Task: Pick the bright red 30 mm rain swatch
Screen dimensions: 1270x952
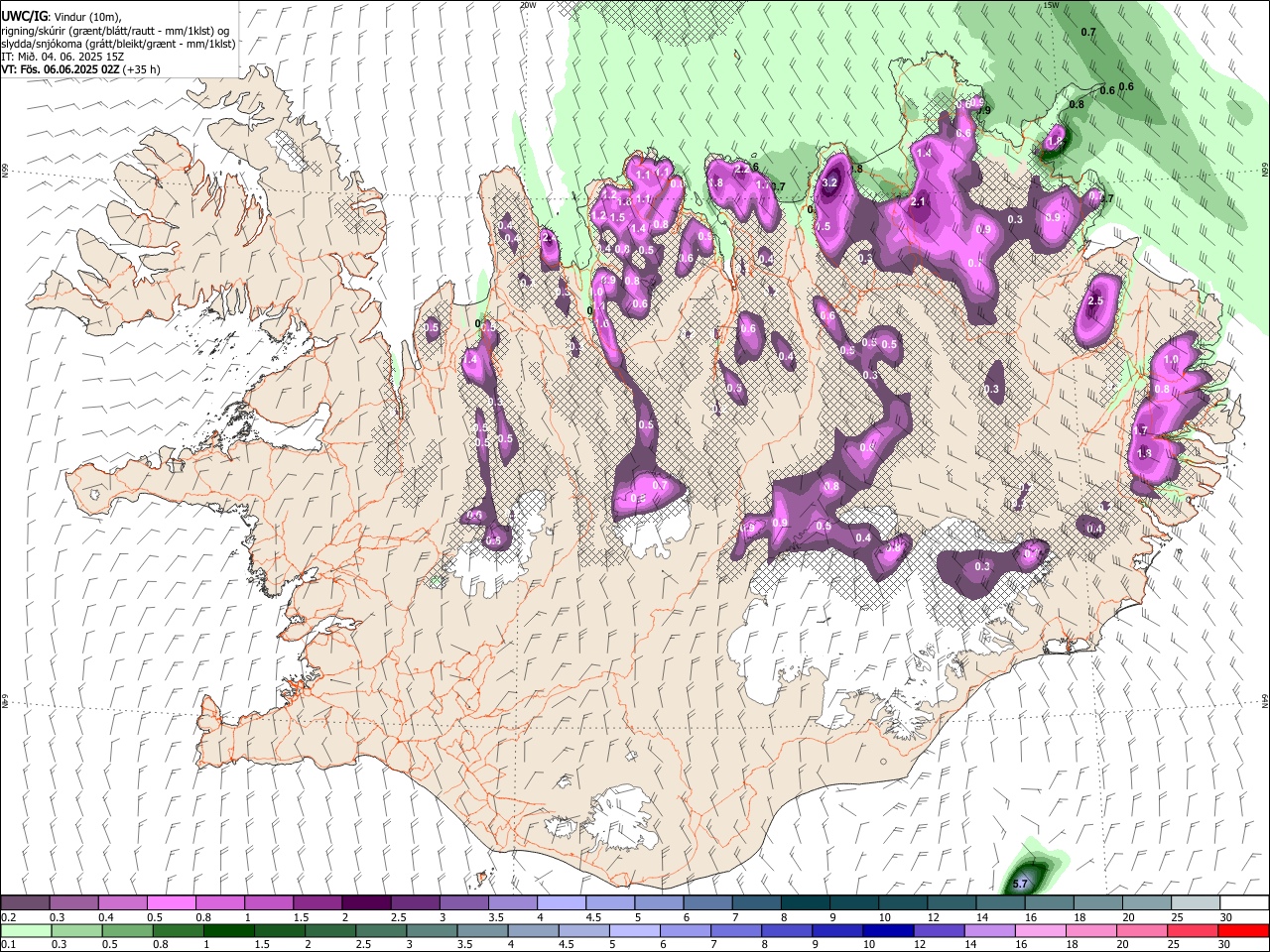Action: coord(1244,930)
